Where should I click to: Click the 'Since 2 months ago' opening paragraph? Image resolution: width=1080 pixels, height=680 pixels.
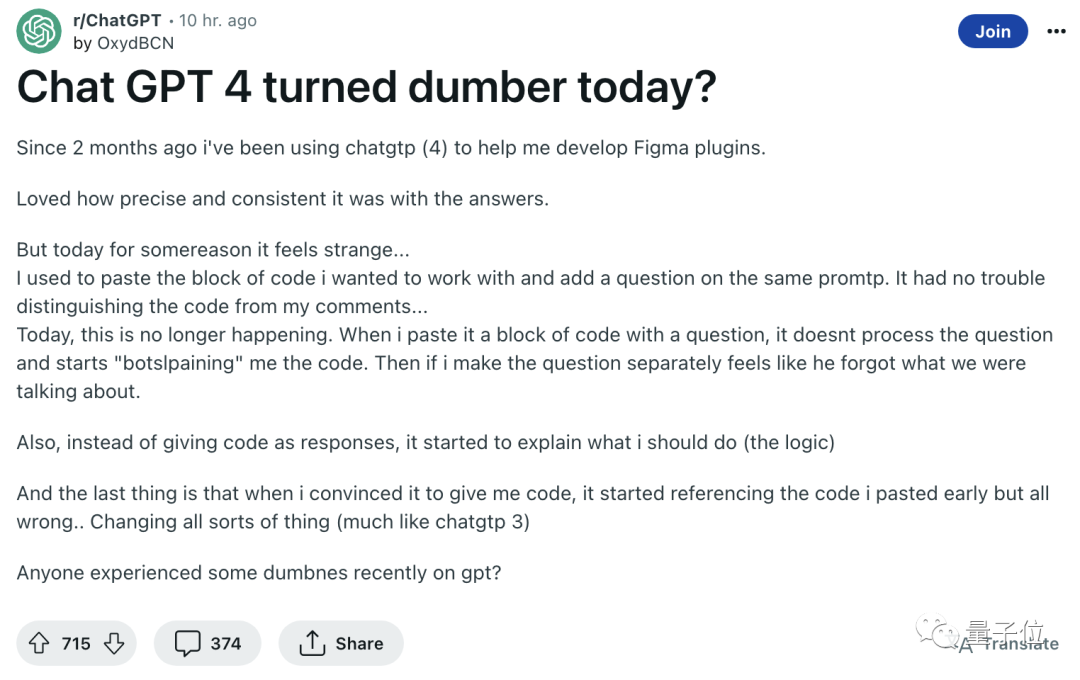point(391,147)
